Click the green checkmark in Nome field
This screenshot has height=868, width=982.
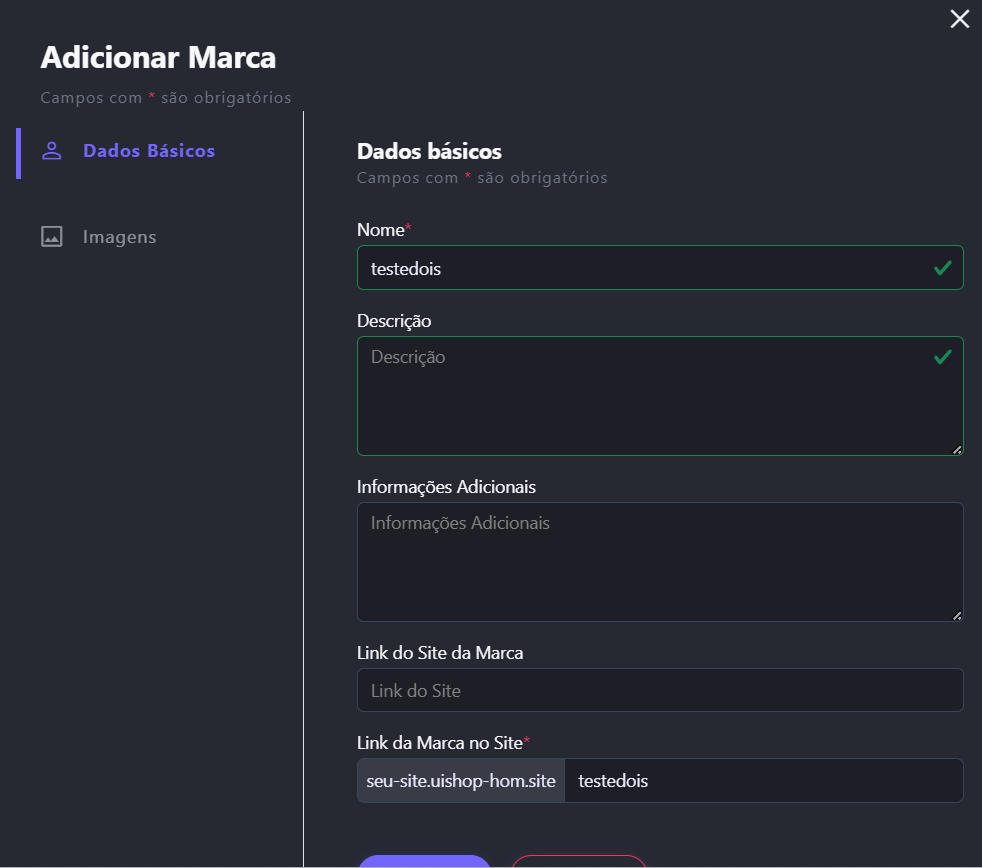[942, 268]
